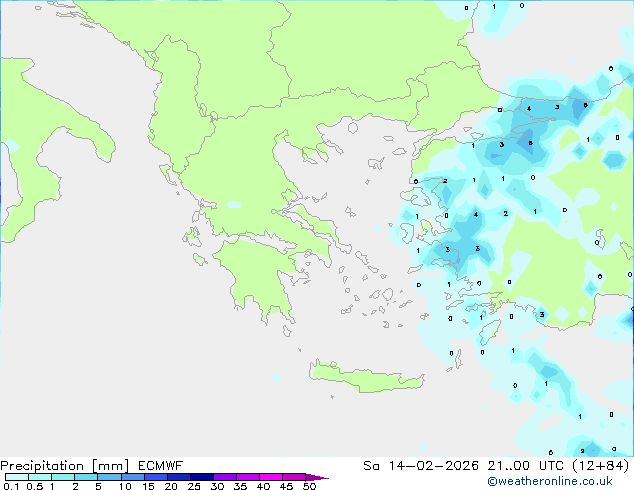Click the "45" legend scale label
Viewport: 634px width, 490px height.
pyautogui.click(x=286, y=486)
